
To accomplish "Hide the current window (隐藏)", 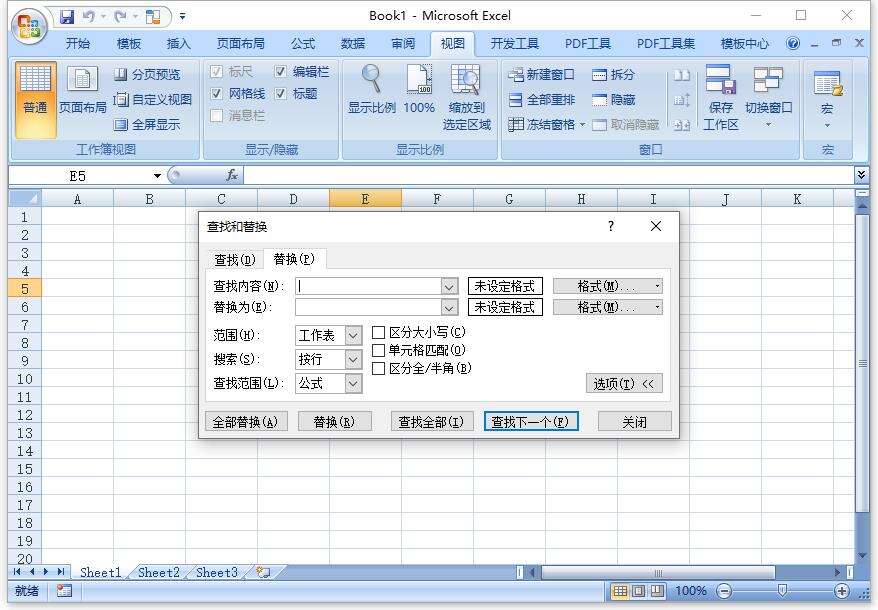I will click(614, 100).
